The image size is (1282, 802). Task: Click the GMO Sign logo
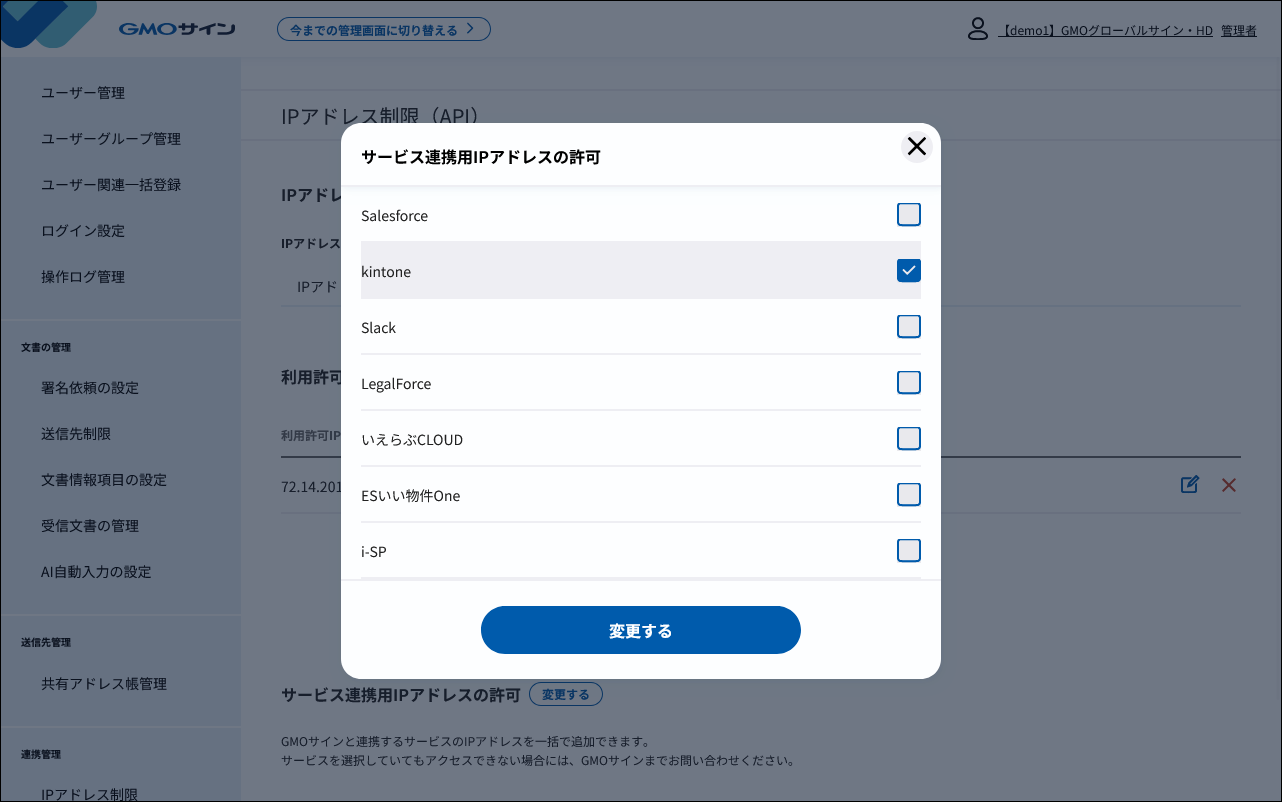177,29
